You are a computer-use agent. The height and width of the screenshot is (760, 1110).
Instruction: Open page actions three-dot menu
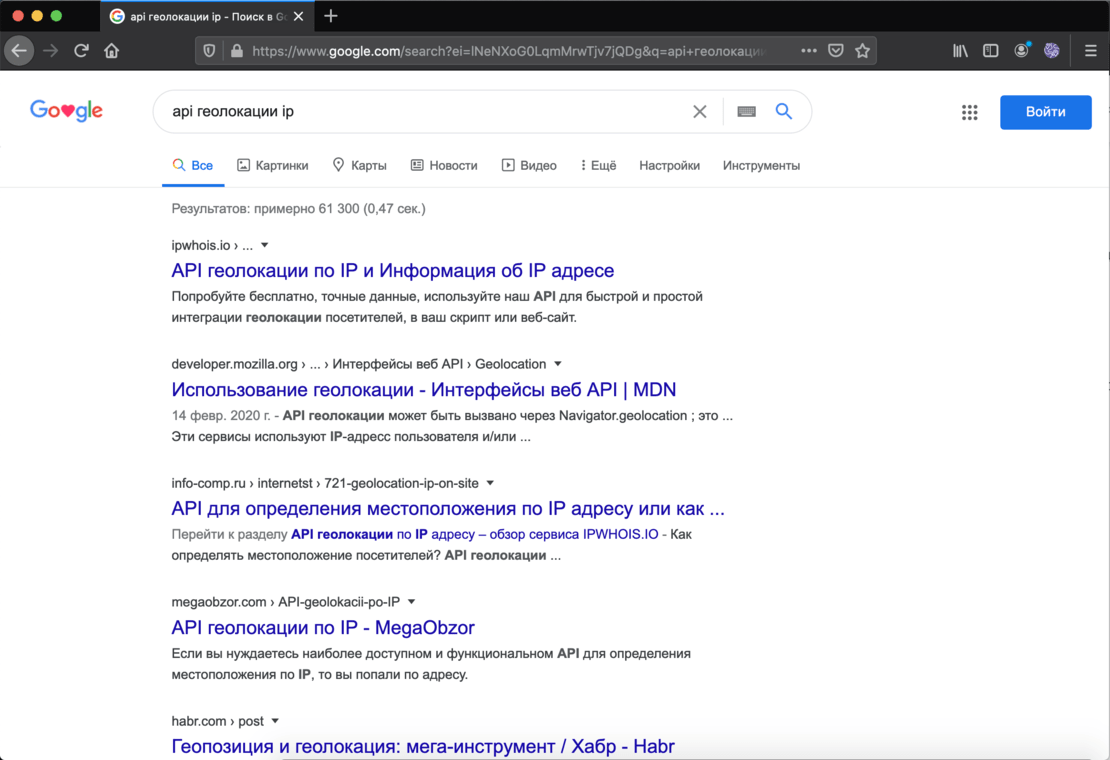click(808, 51)
